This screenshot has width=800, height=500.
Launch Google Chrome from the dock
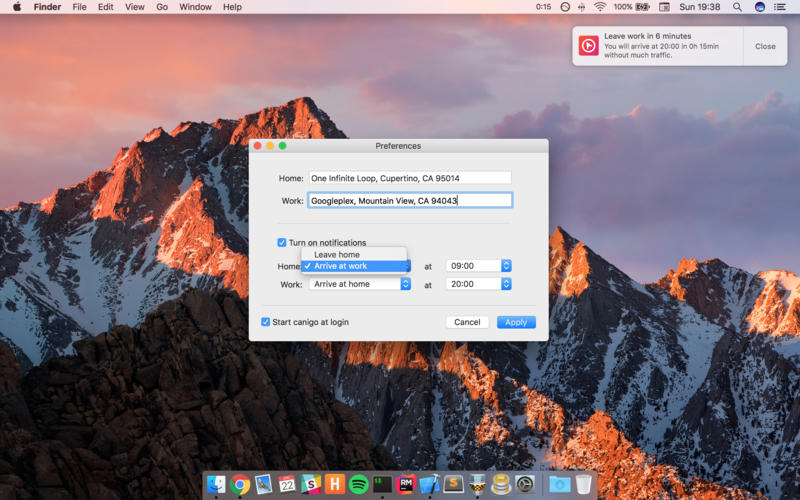point(240,484)
